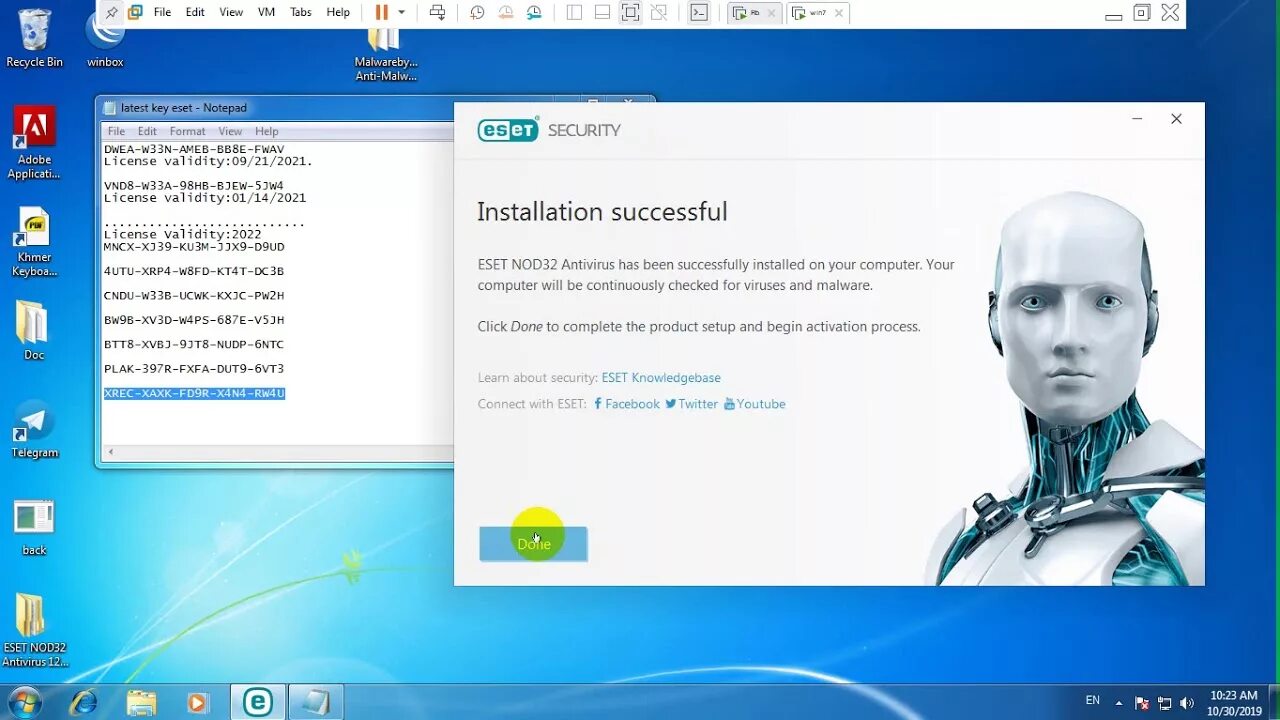This screenshot has width=1280, height=720.
Task: Open the VMware Help menu
Action: coord(338,12)
